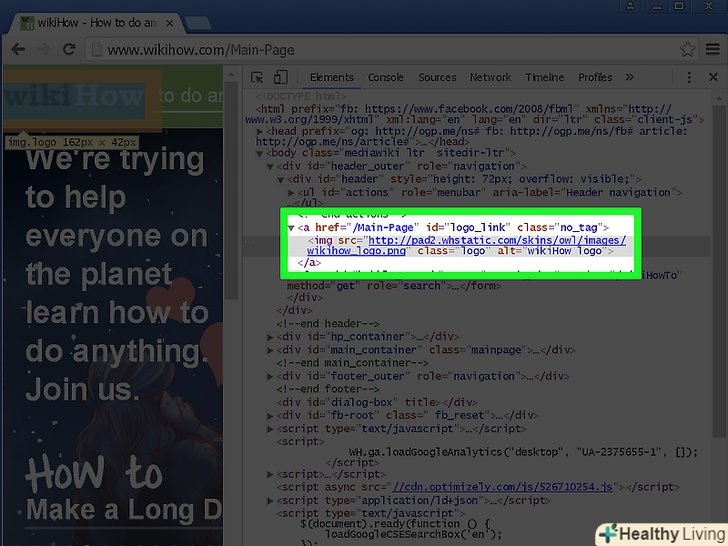Bookmark page with the star icon
728x546 pixels.
(687, 49)
